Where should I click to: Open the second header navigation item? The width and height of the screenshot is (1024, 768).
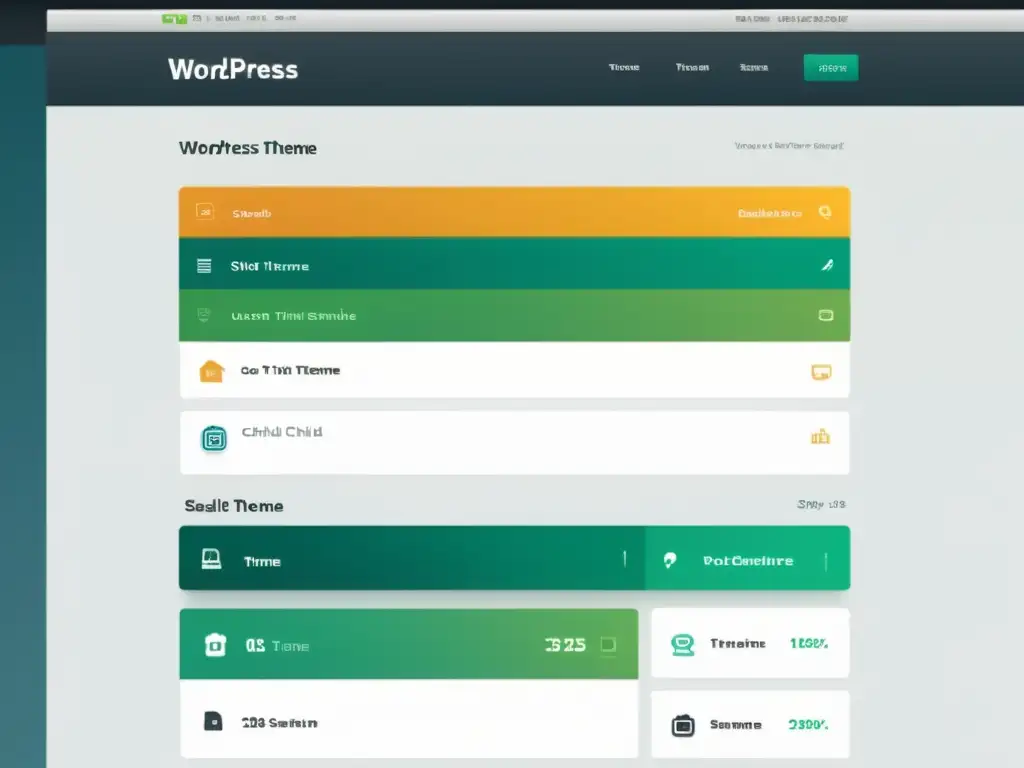(692, 67)
